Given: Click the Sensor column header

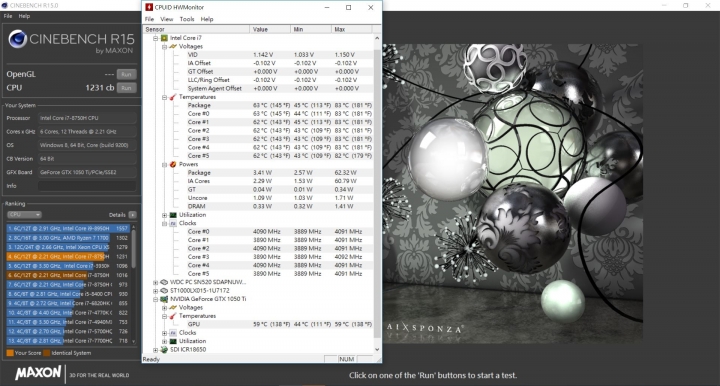Looking at the screenshot, I should point(196,29).
